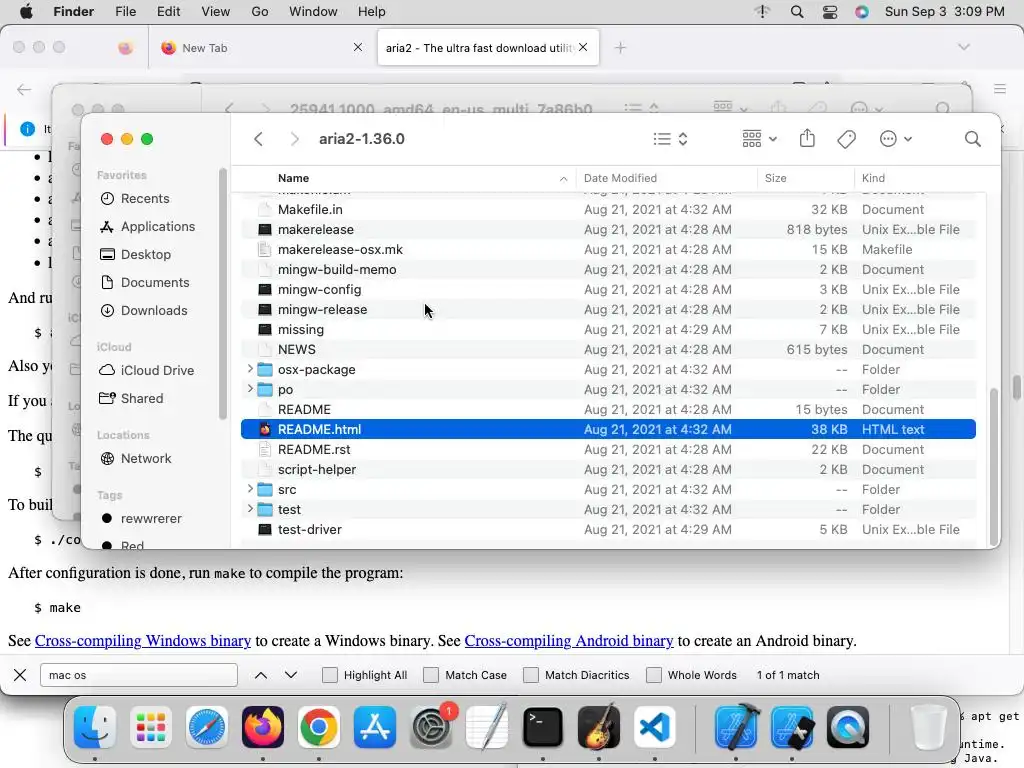Viewport: 1024px width, 768px height.
Task: Select the README document file
Action: 608,409
